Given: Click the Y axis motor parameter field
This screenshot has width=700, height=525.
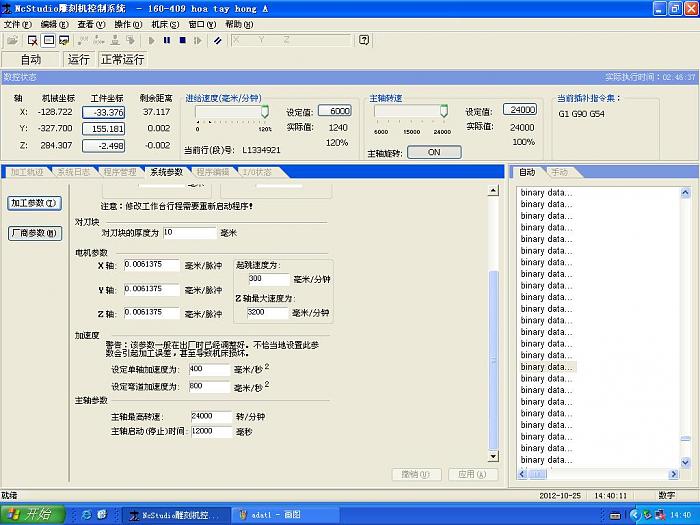Looking at the screenshot, I should coord(152,289).
